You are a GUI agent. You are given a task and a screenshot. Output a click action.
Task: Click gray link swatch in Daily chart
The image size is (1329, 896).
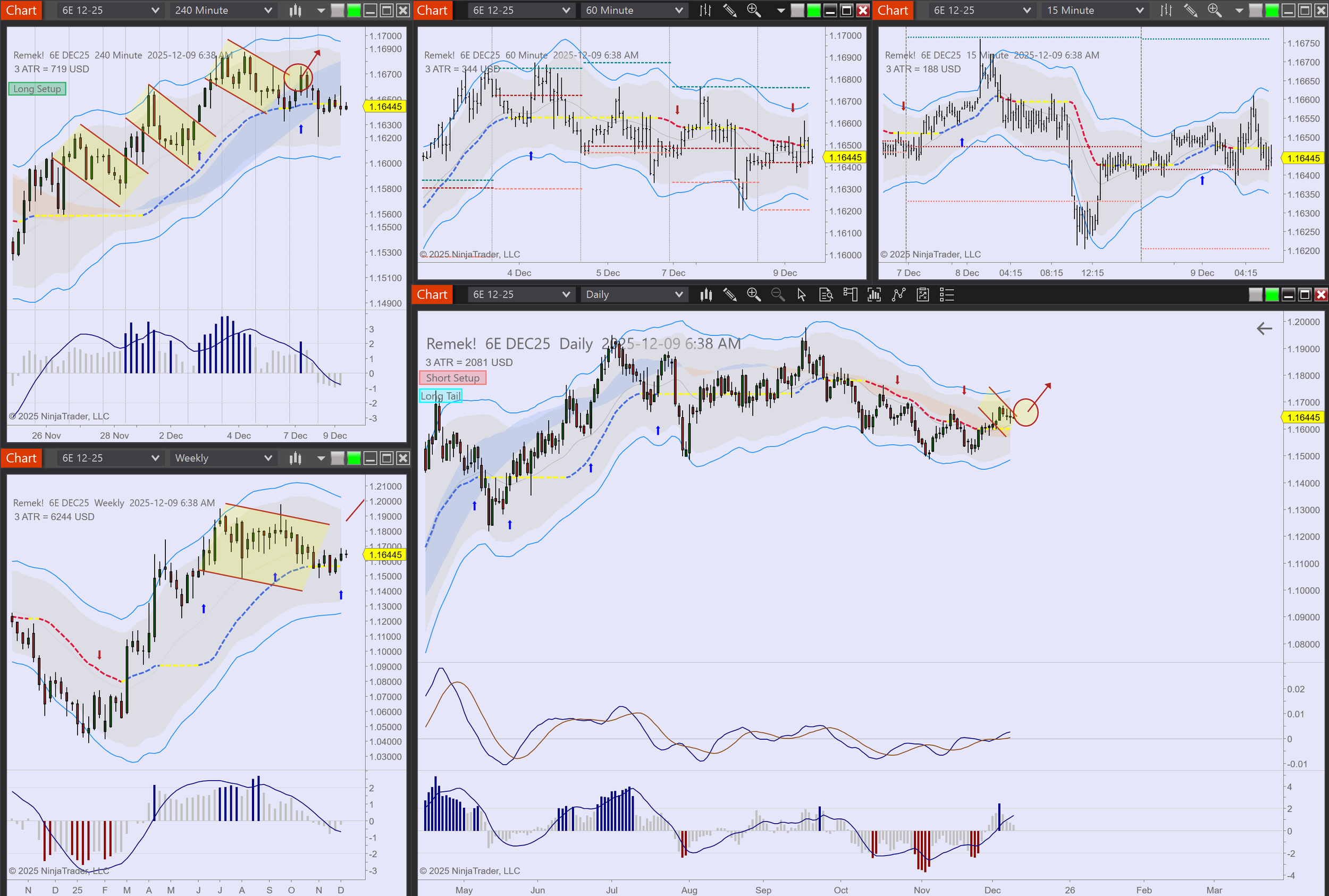point(1255,294)
